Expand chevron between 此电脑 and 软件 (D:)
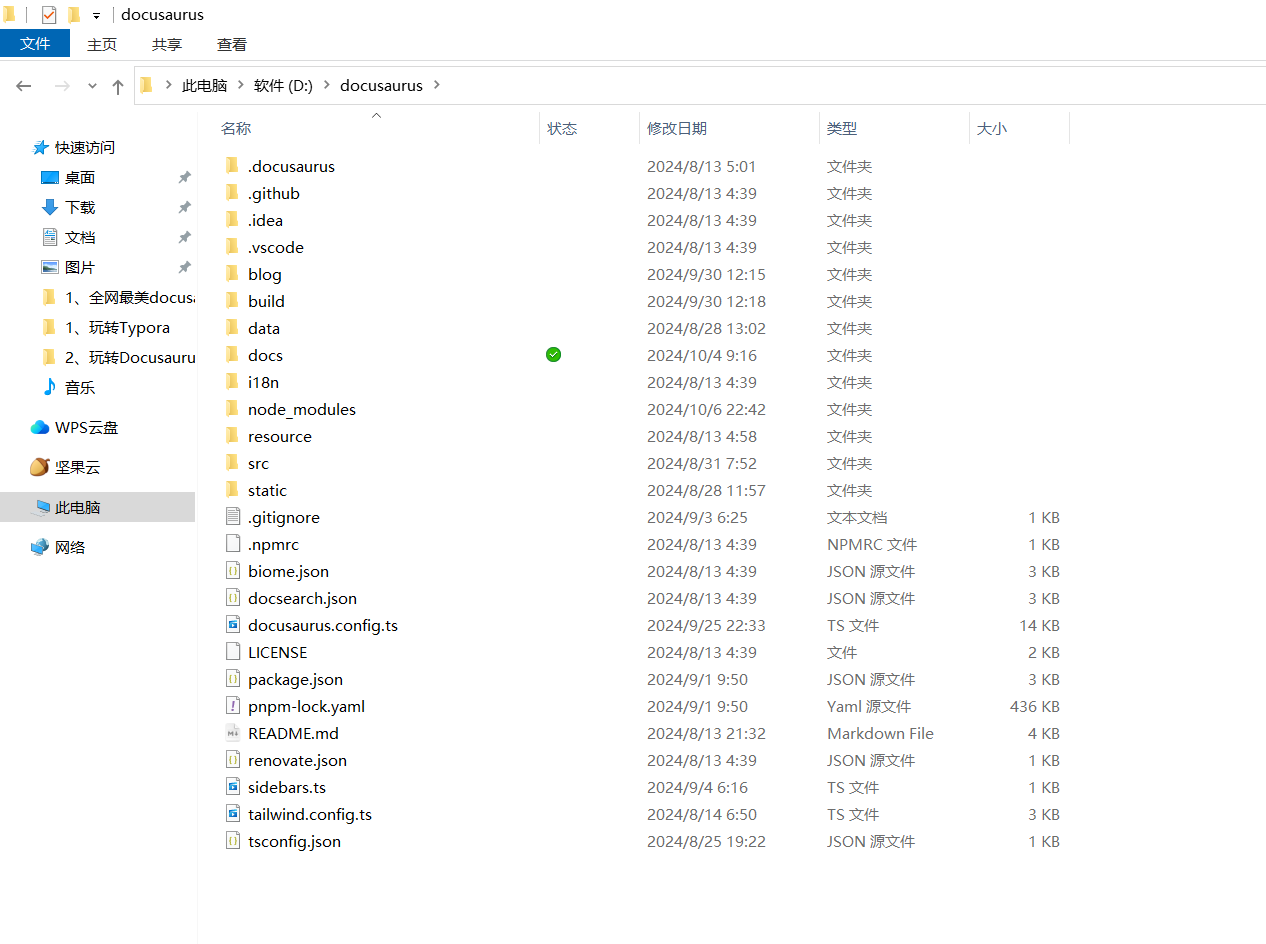This screenshot has height=944, width=1266. [241, 86]
